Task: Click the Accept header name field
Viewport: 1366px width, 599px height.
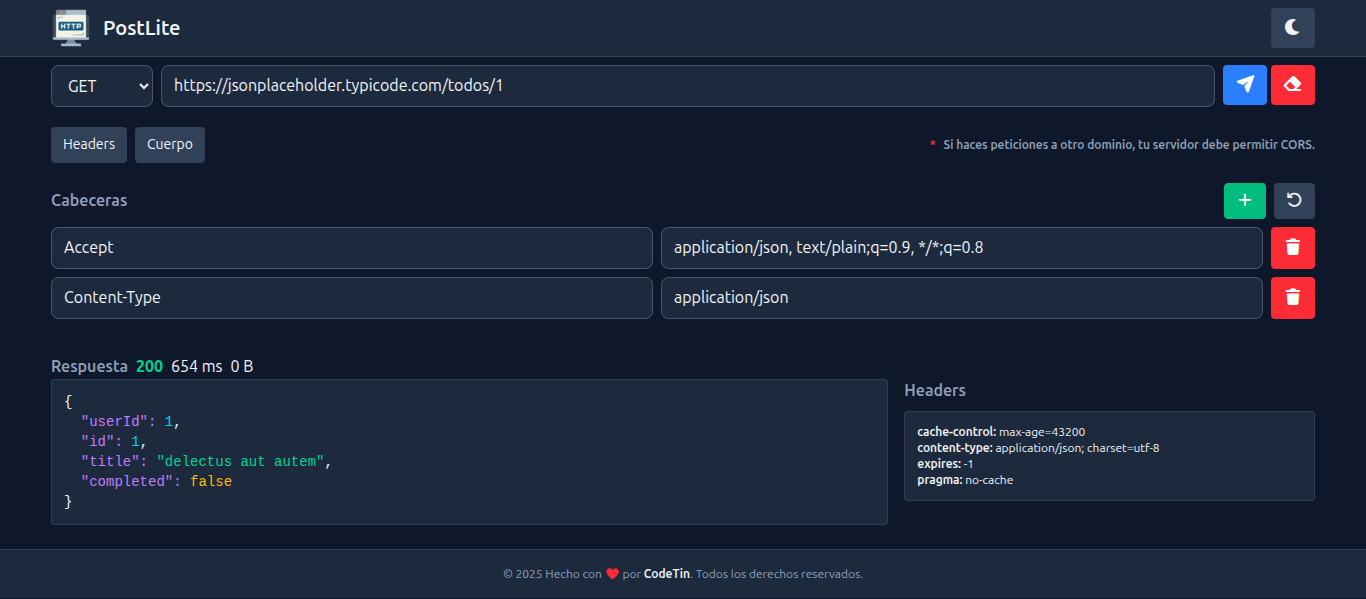Action: 351,248
